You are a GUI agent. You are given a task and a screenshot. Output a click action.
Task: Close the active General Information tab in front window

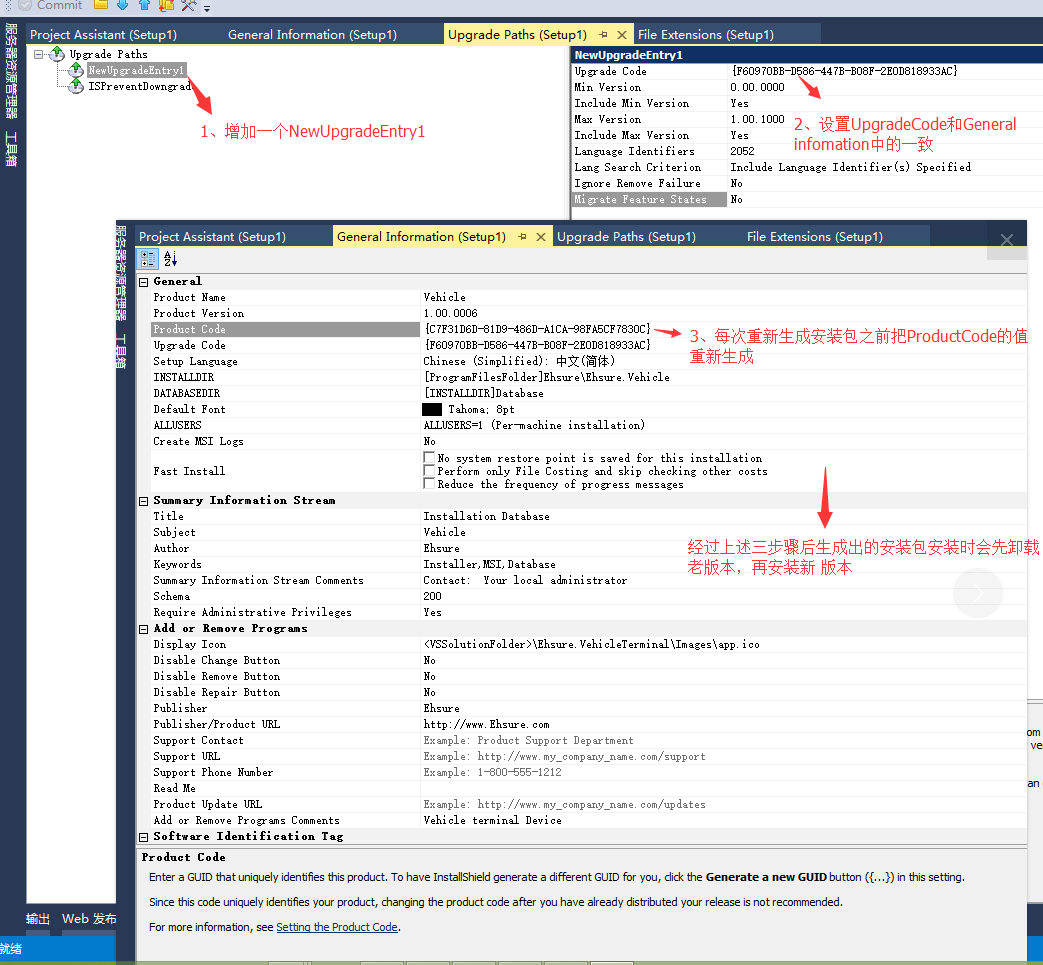point(541,237)
